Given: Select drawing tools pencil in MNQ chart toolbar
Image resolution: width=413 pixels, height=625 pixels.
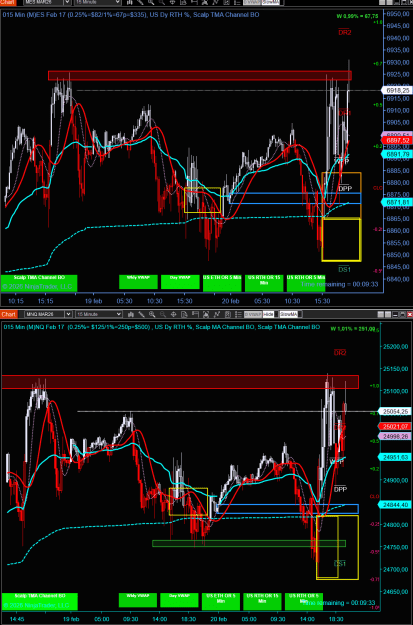Looking at the screenshot, I should point(141,314).
